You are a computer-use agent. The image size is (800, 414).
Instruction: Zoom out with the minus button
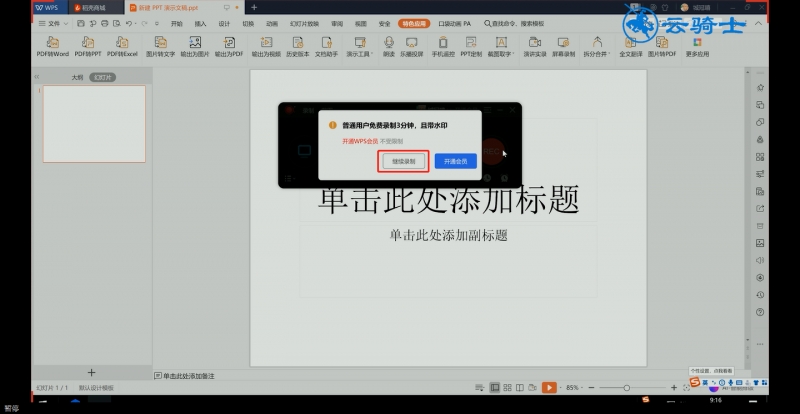[x=591, y=388]
